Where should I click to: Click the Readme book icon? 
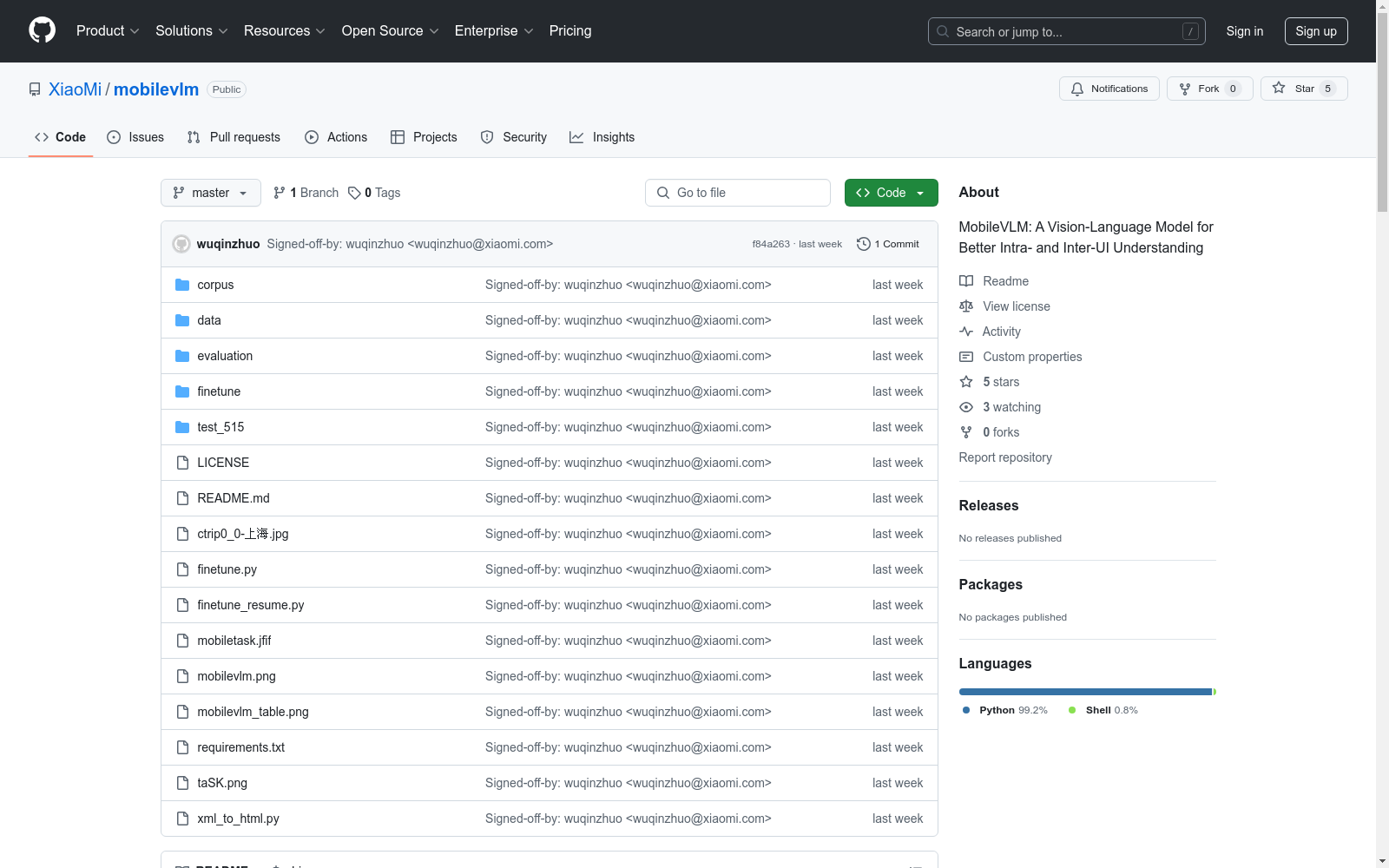pyautogui.click(x=966, y=281)
